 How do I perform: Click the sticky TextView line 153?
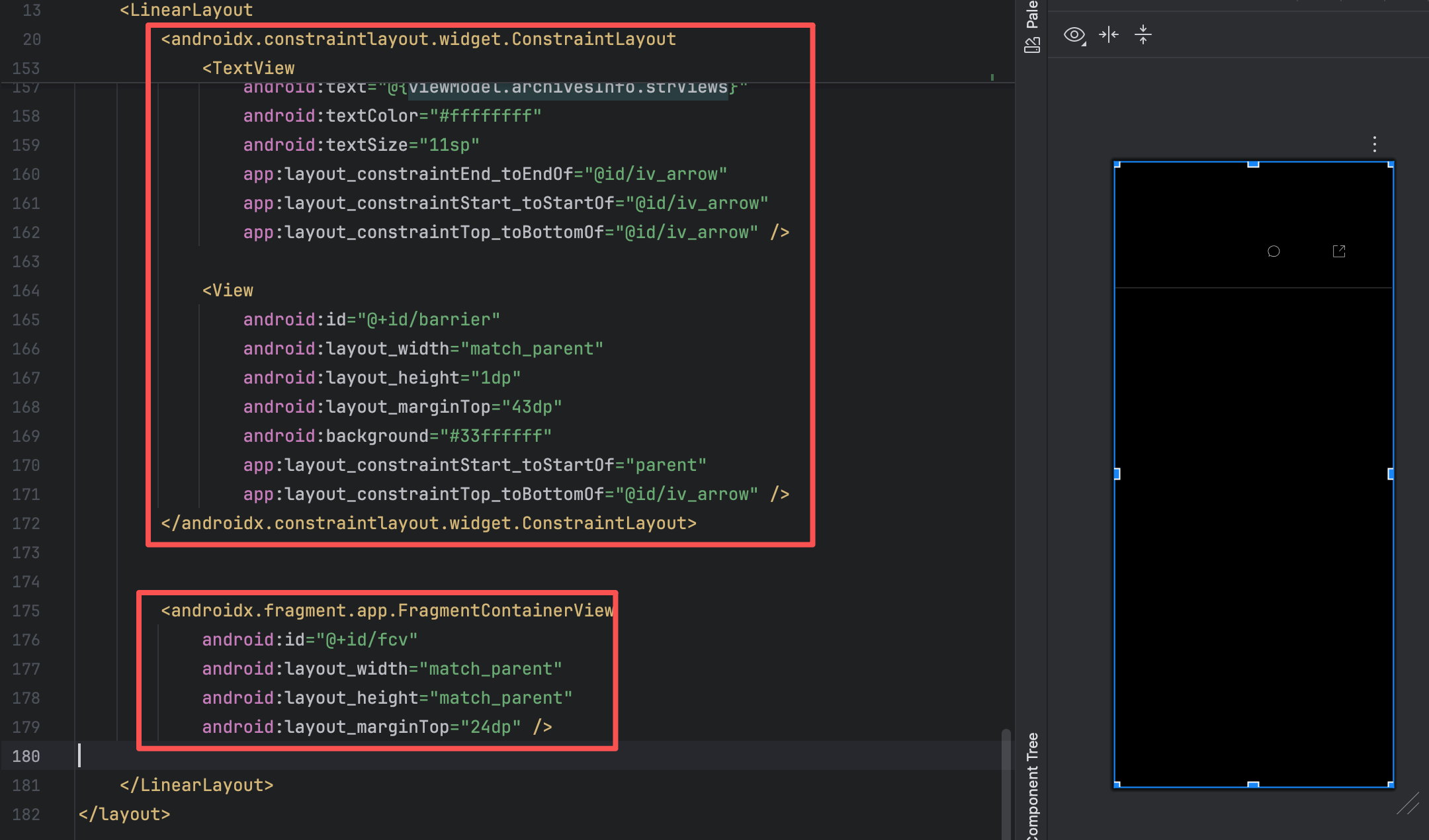coord(248,68)
